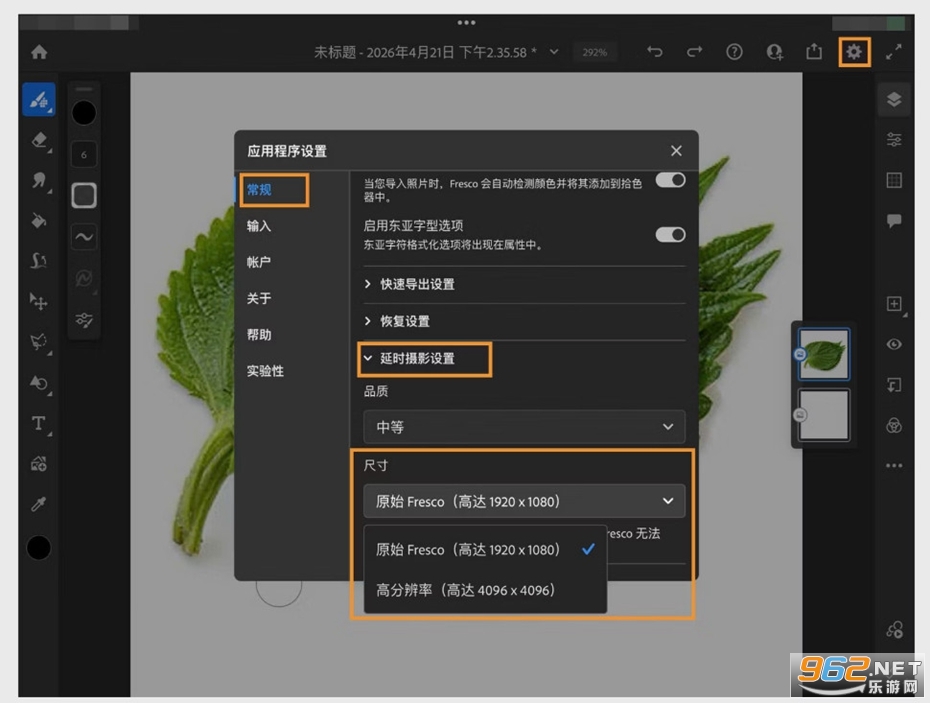Close the 应用程序设置 dialog
The height and width of the screenshot is (703, 930).
[676, 151]
